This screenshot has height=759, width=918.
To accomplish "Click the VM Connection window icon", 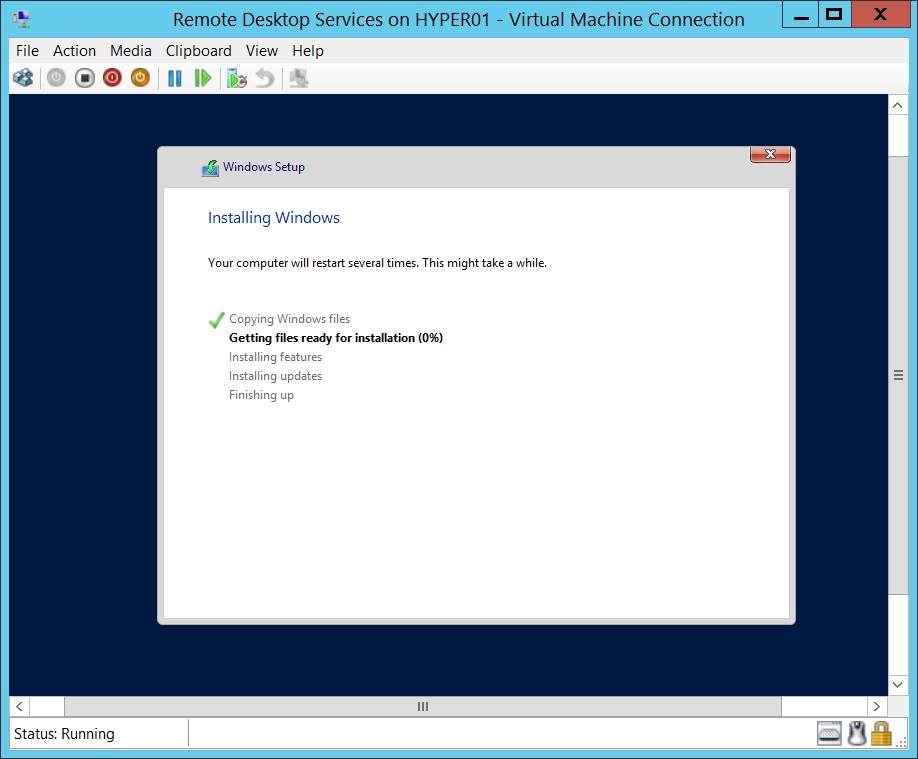I will [x=22, y=19].
